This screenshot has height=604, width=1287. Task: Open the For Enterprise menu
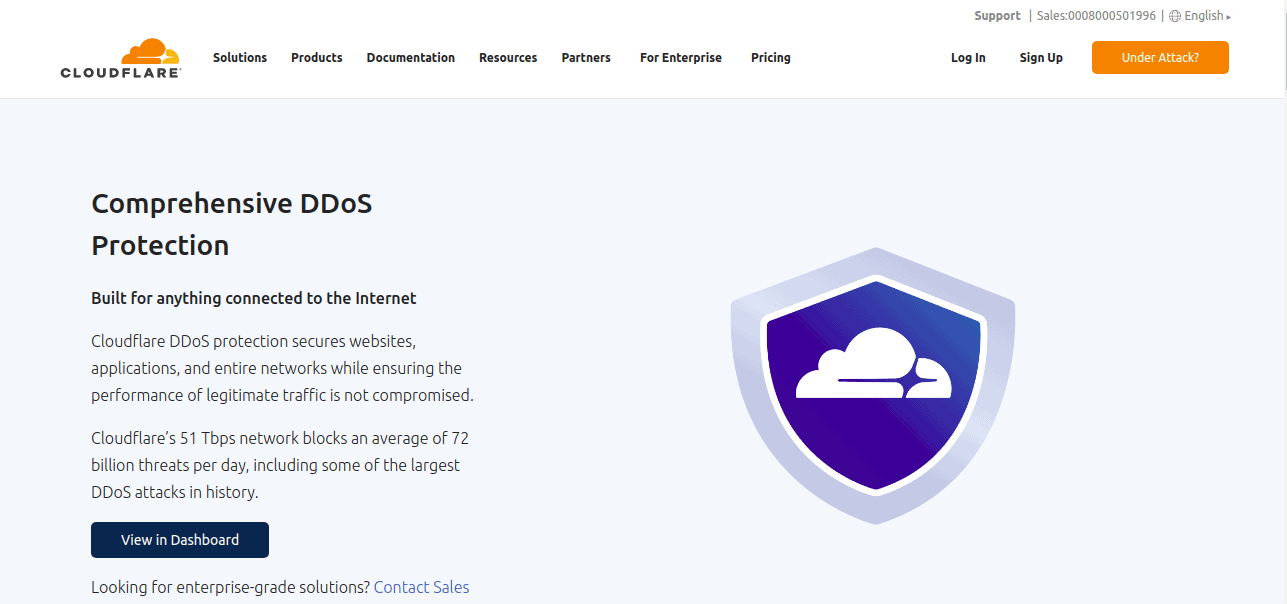[681, 58]
